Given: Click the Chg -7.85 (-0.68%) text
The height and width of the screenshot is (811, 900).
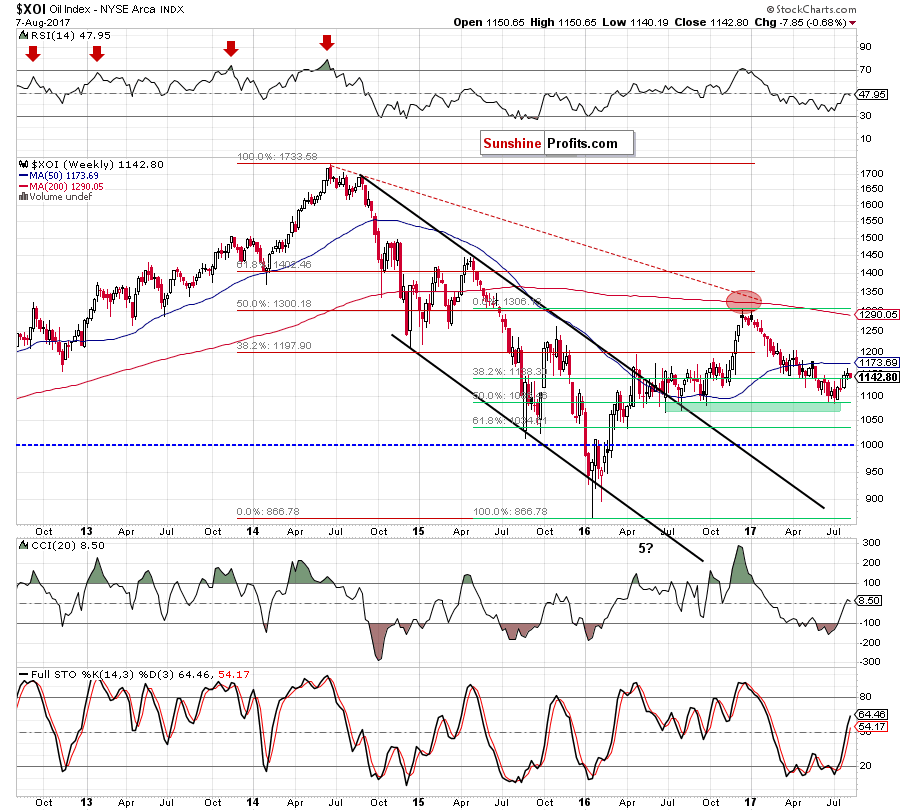Looking at the screenshot, I should click(x=801, y=22).
